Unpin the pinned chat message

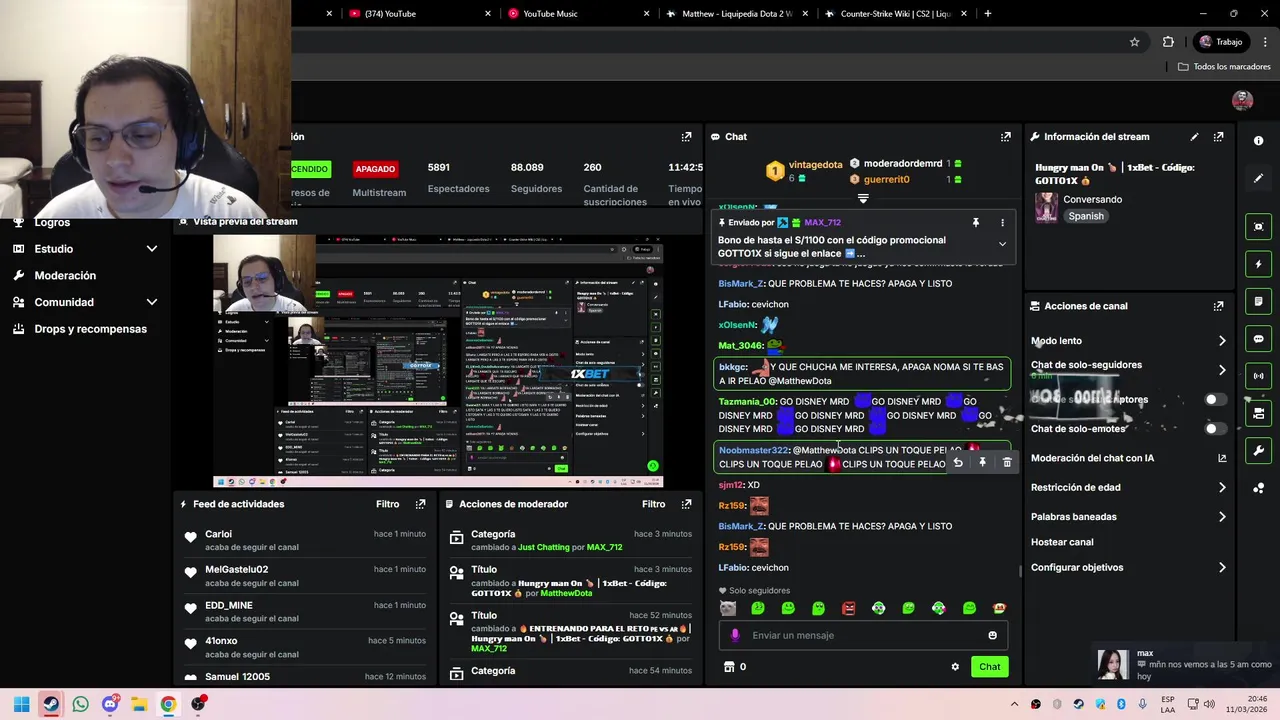point(976,223)
